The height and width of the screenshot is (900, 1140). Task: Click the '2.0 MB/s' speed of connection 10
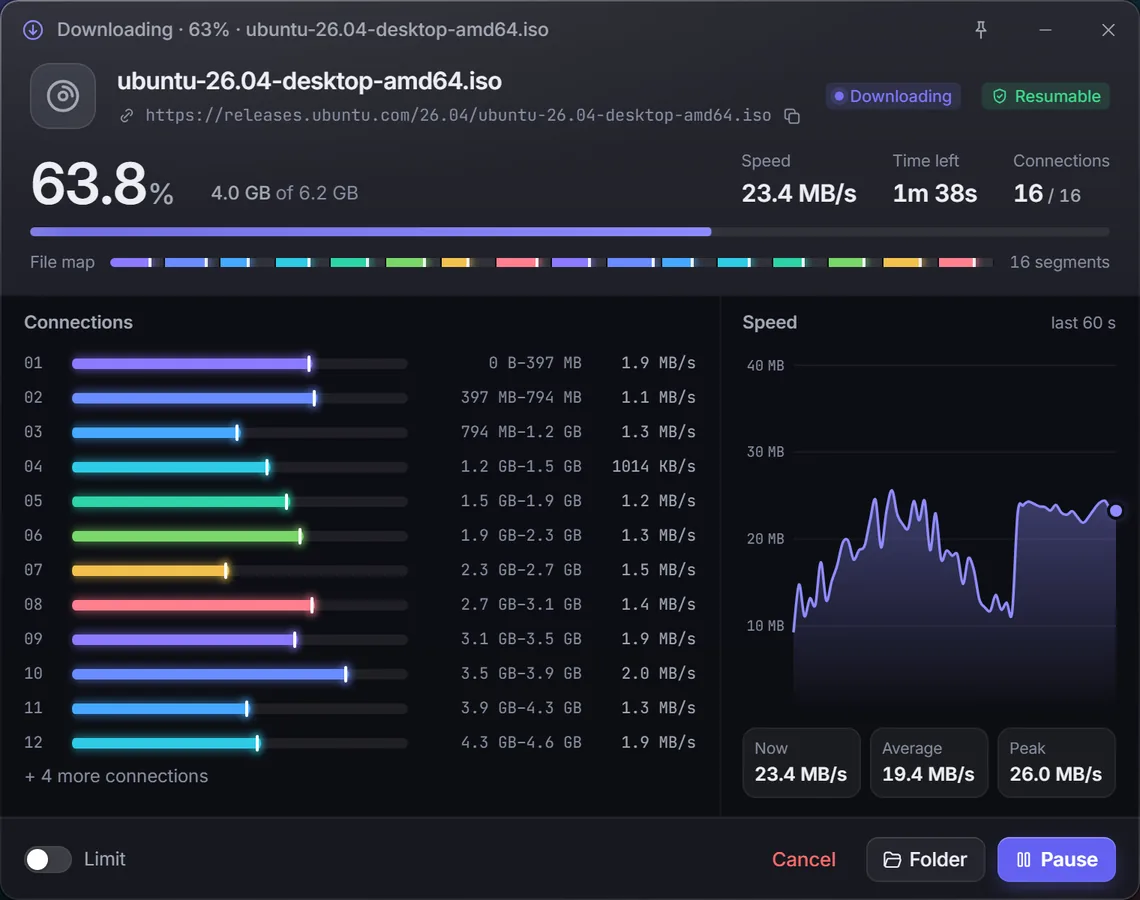pyautogui.click(x=658, y=673)
